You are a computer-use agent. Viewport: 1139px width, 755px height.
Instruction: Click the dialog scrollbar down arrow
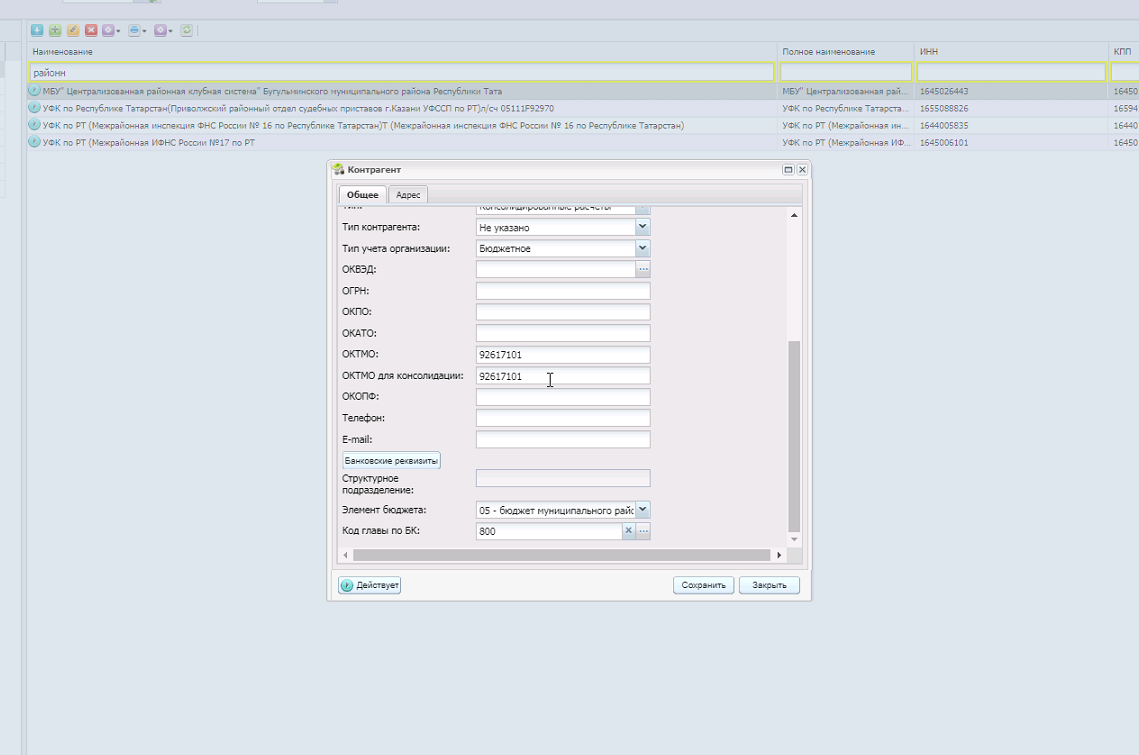coord(794,539)
